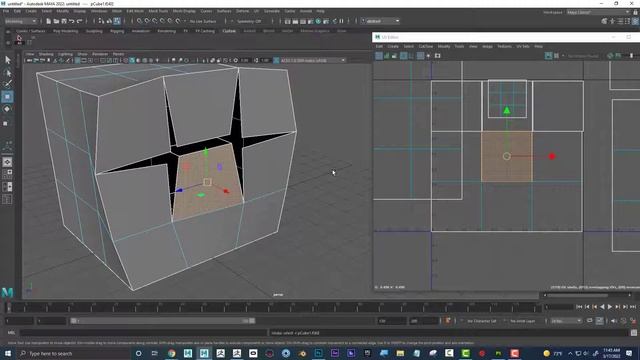640x360 pixels.
Task: Click the Maya home logo icon
Action: pos(7,292)
